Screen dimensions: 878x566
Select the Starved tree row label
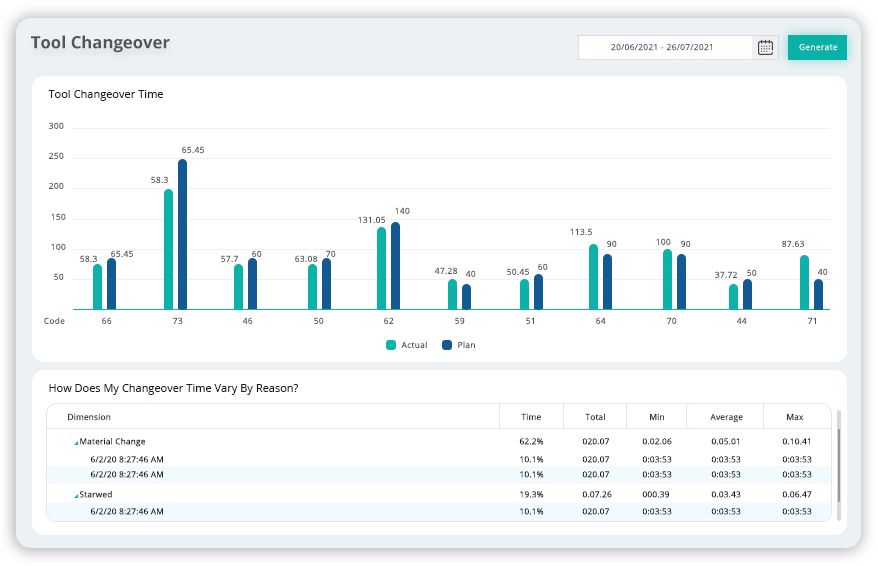[96, 495]
